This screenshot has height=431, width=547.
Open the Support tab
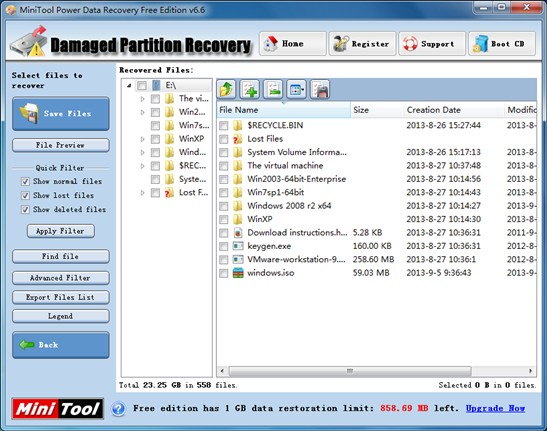[x=432, y=44]
